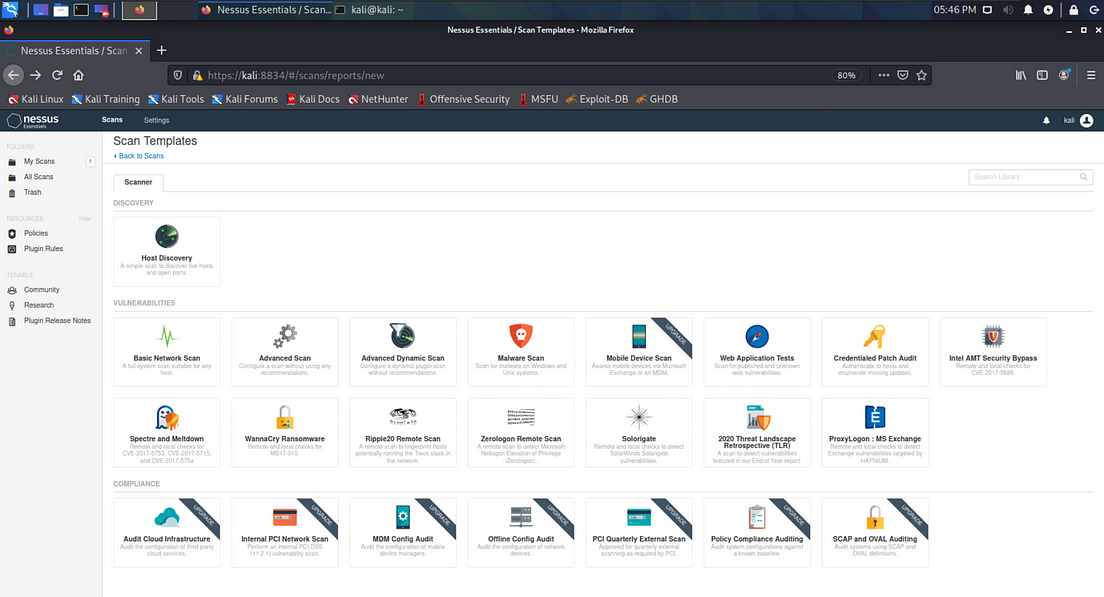Image resolution: width=1104 pixels, height=597 pixels.
Task: Click the lock screen icon in panel
Action: 1073,10
